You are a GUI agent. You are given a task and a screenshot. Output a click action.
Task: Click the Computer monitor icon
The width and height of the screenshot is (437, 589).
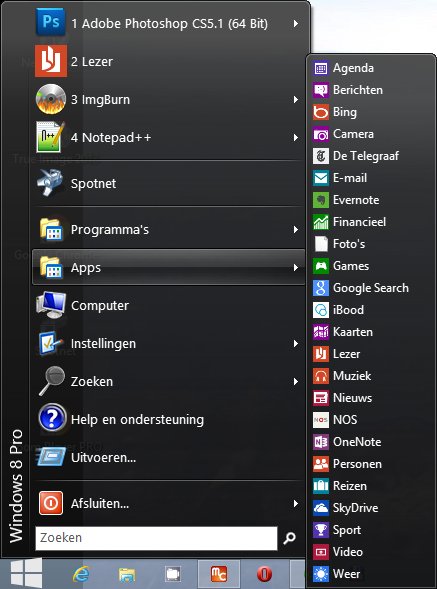pos(51,305)
